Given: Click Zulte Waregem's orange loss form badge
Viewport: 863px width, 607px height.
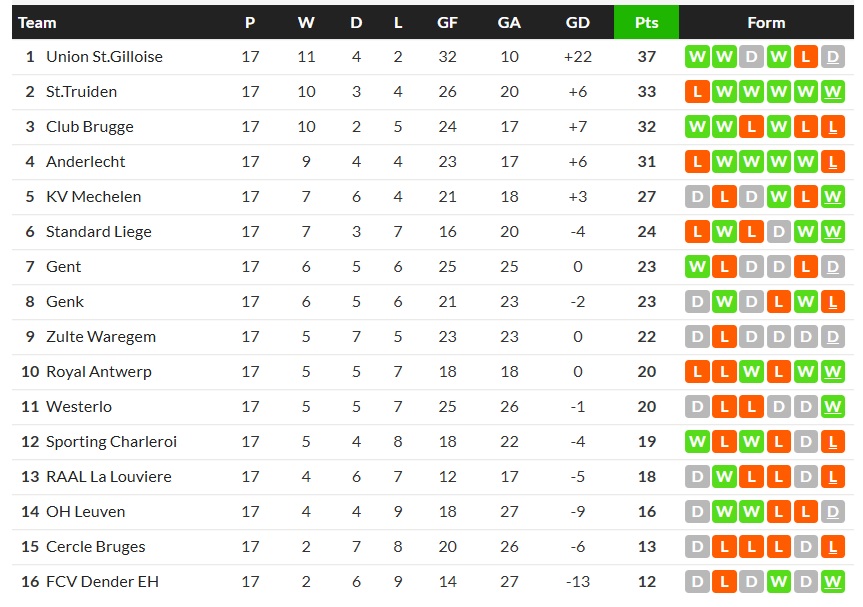Looking at the screenshot, I should tap(724, 337).
